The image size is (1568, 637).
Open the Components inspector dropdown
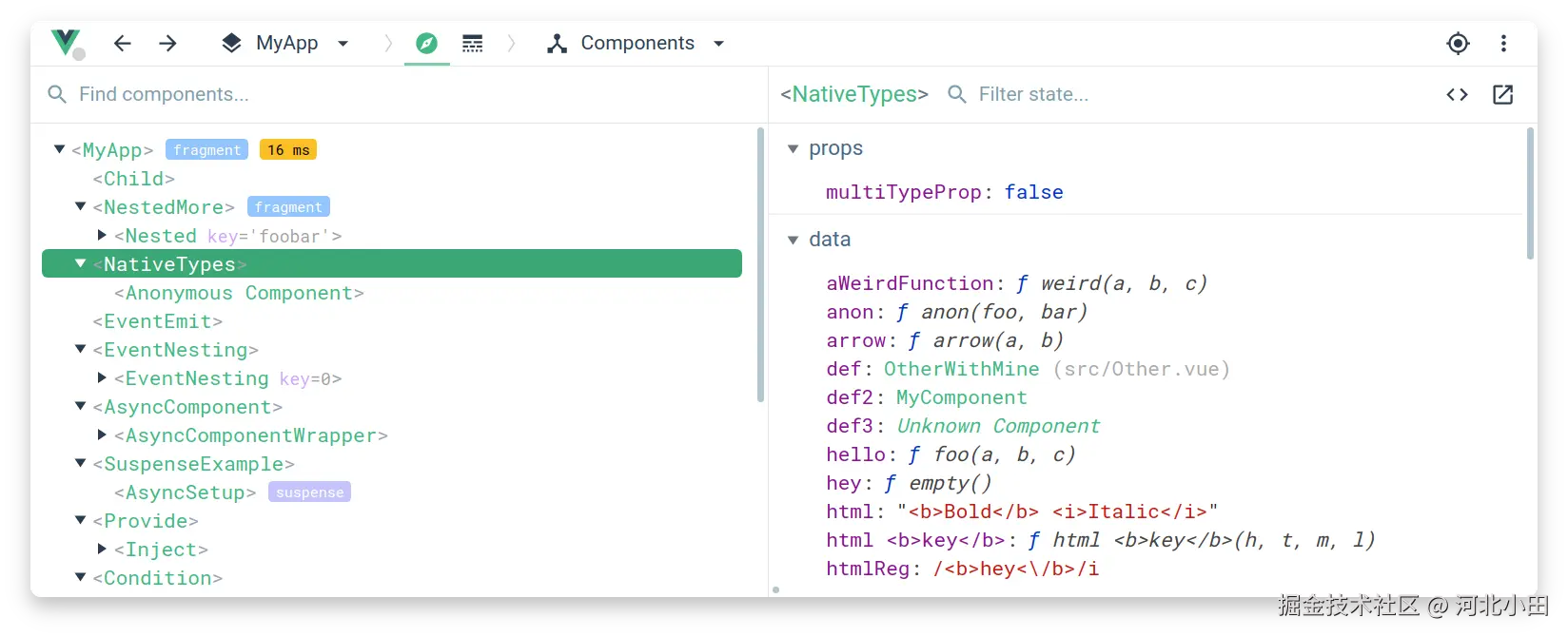(636, 43)
